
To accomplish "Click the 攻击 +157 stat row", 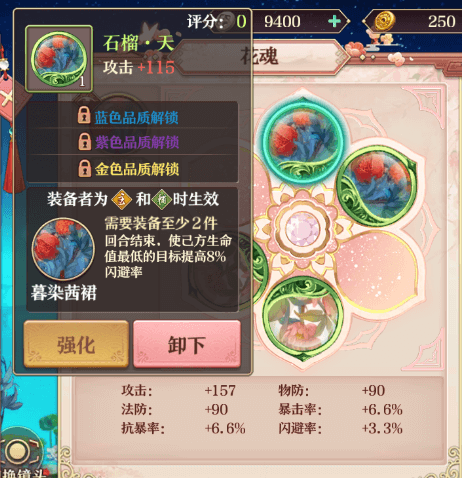I will pos(178,390).
